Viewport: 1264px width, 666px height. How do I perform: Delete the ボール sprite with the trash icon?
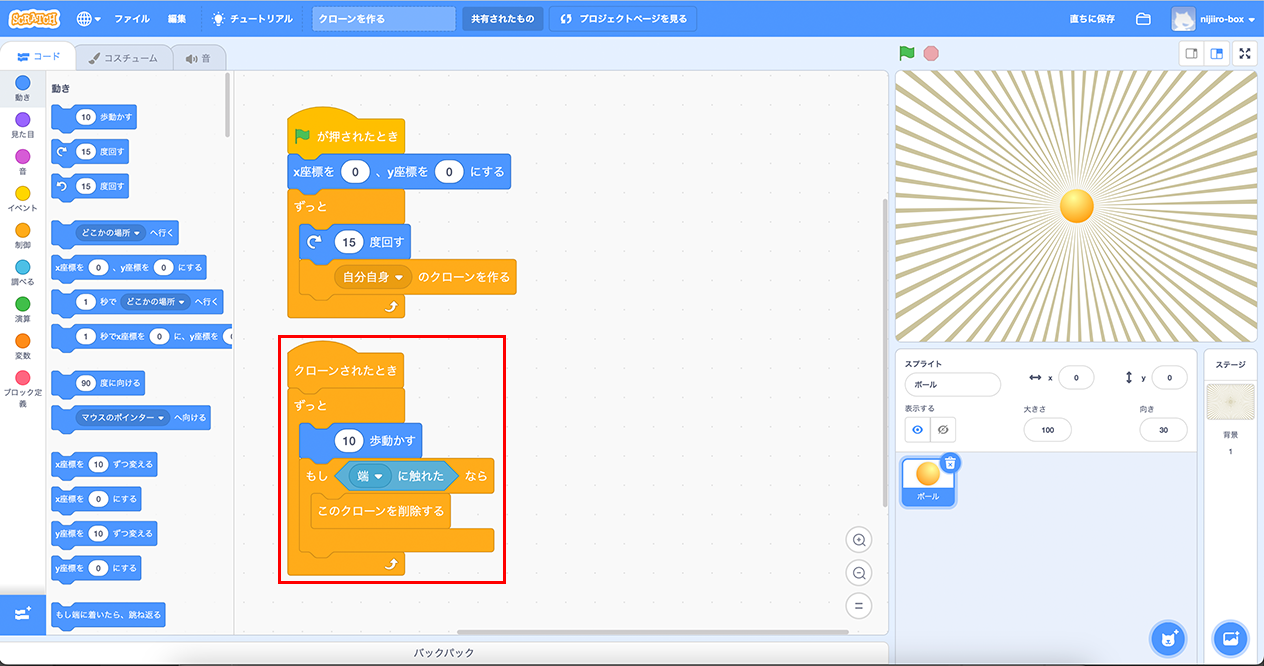click(x=950, y=463)
